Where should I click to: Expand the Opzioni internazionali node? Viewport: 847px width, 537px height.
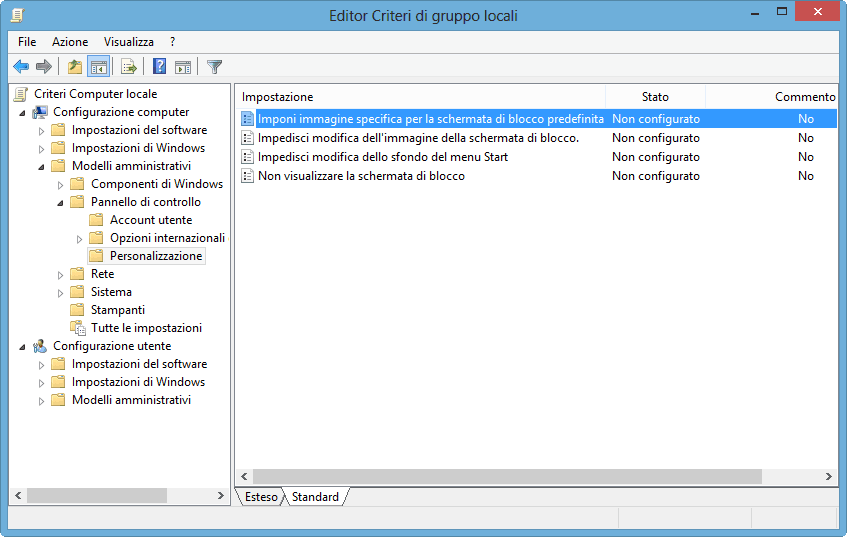click(79, 239)
